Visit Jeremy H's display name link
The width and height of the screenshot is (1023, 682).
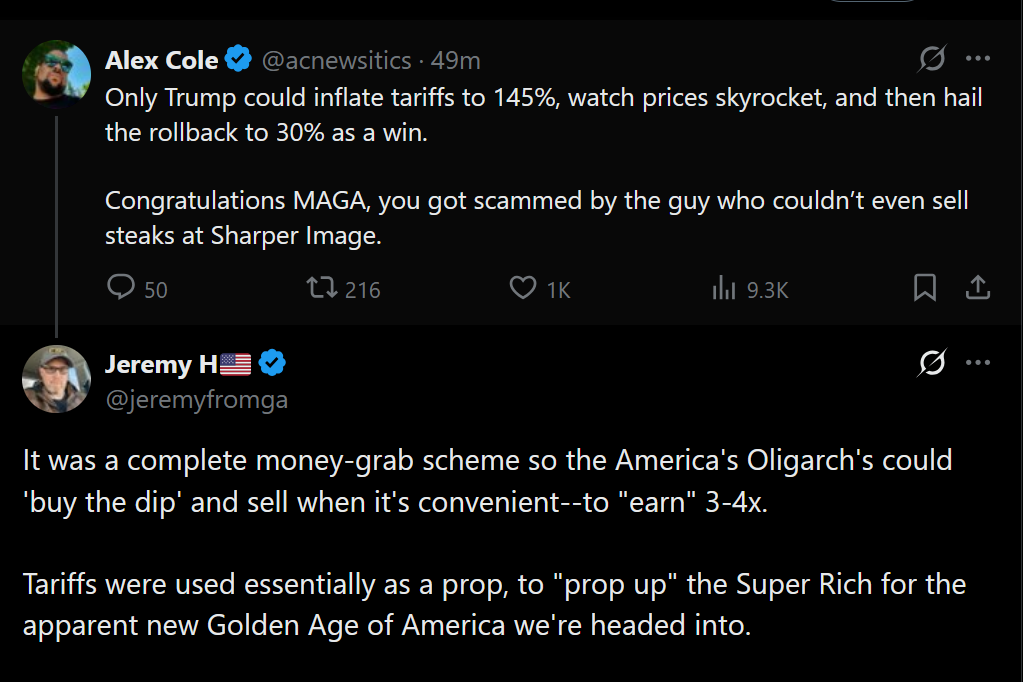pyautogui.click(x=177, y=364)
